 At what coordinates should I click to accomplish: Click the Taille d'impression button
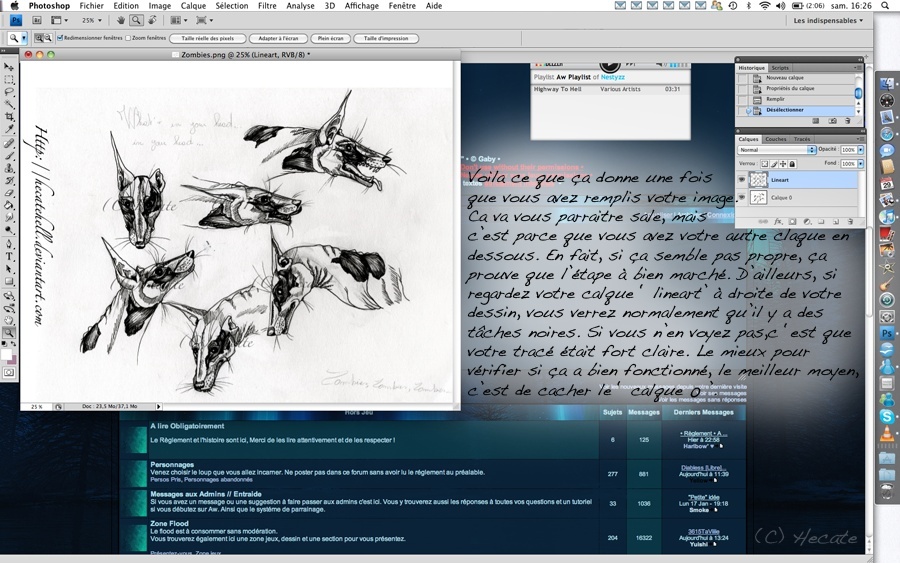386,38
